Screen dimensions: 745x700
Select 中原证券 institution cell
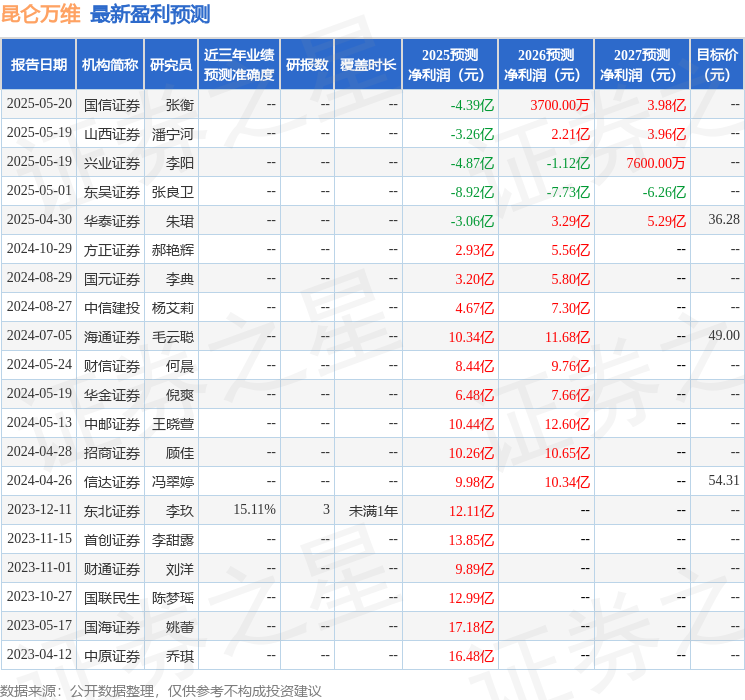(x=112, y=656)
